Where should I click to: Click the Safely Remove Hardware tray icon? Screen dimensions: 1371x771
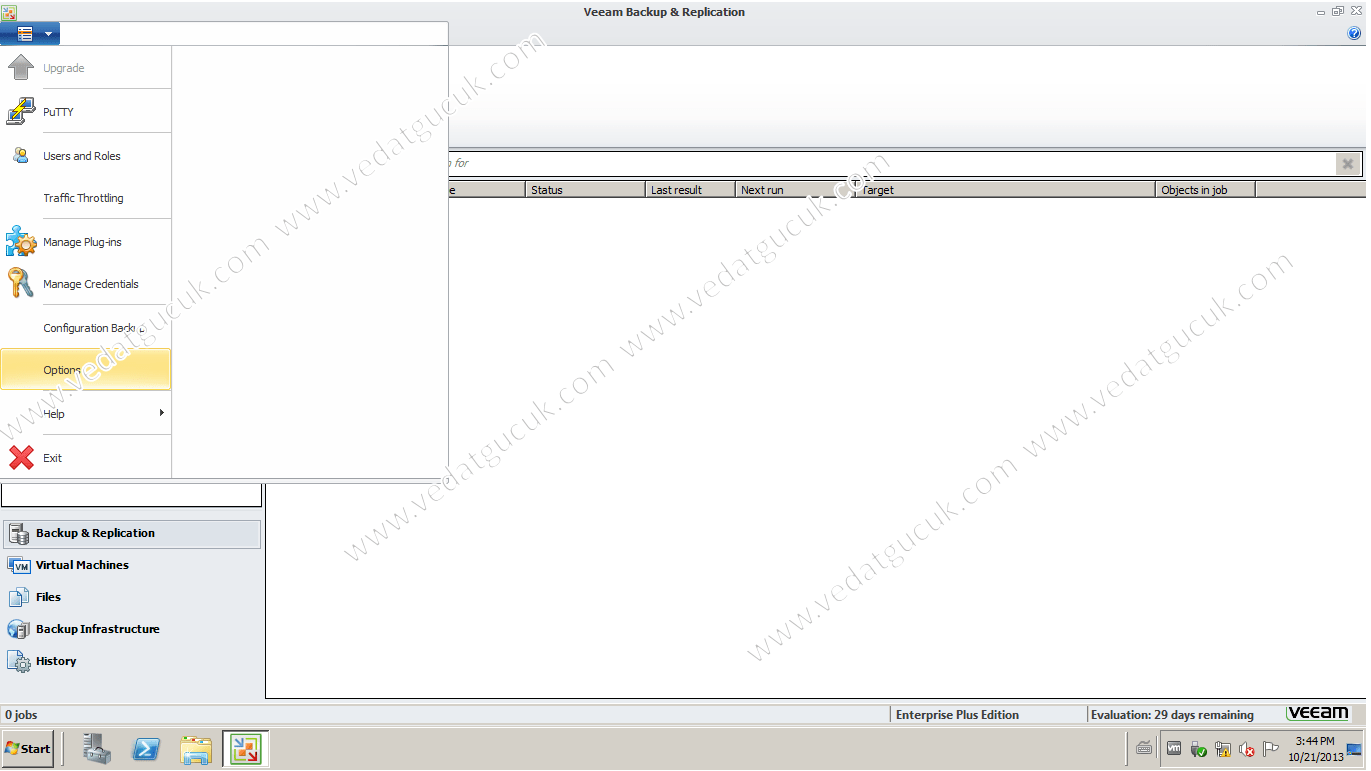click(1198, 749)
